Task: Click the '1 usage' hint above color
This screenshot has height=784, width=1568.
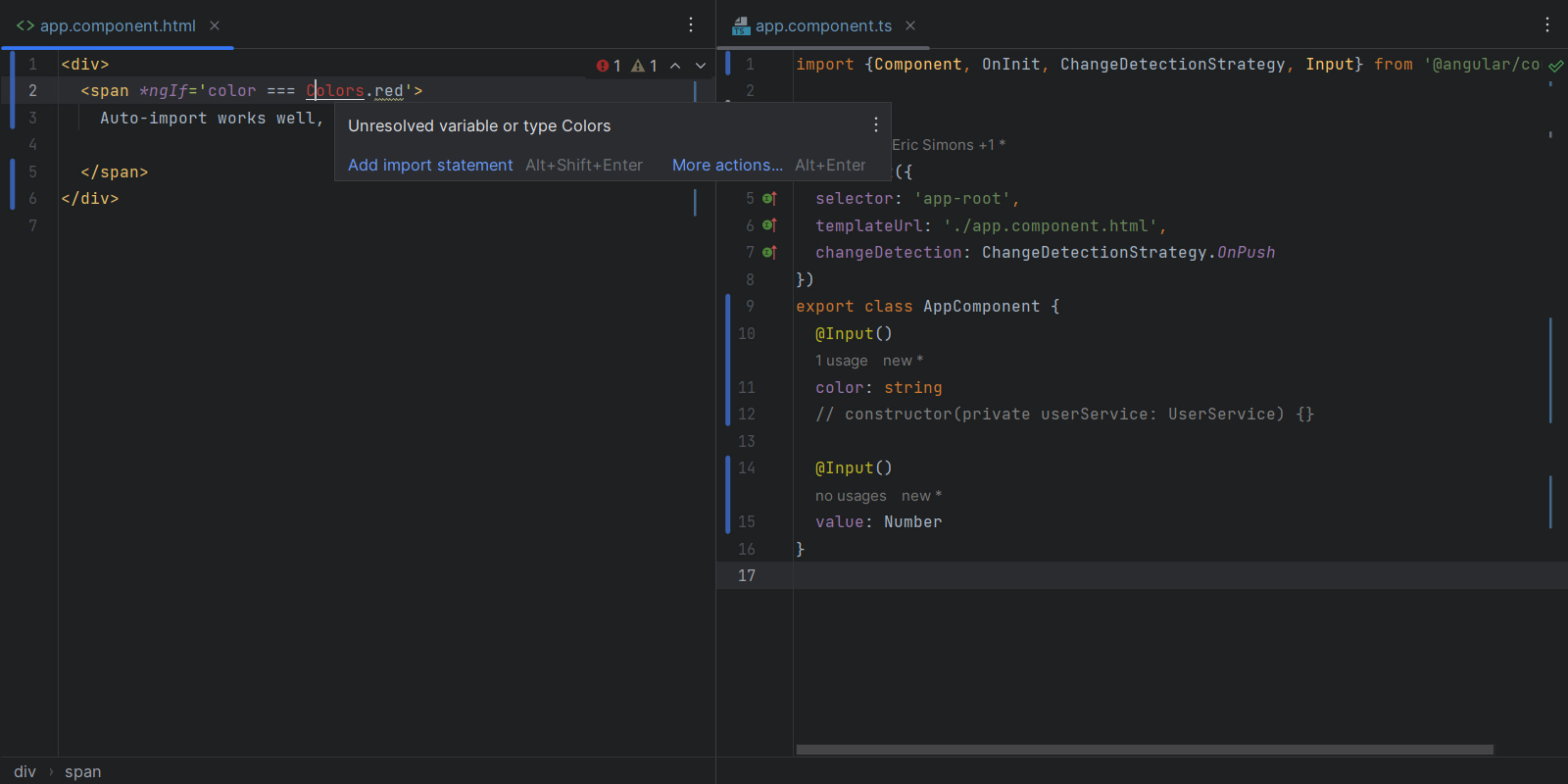Action: [841, 361]
